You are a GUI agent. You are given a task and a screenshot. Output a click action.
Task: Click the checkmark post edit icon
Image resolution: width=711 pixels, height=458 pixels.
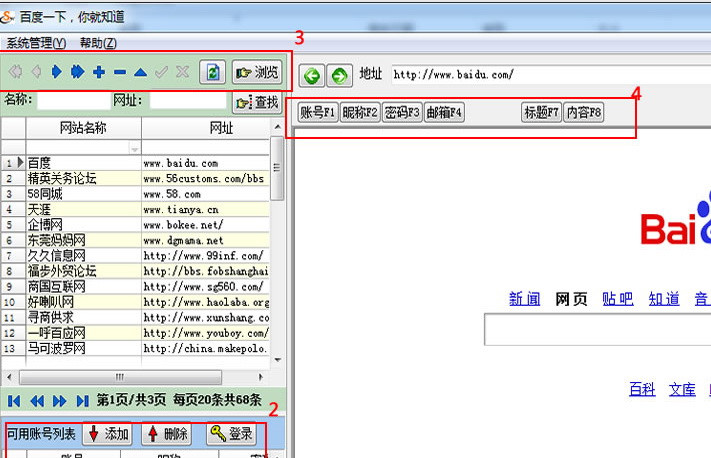point(161,72)
